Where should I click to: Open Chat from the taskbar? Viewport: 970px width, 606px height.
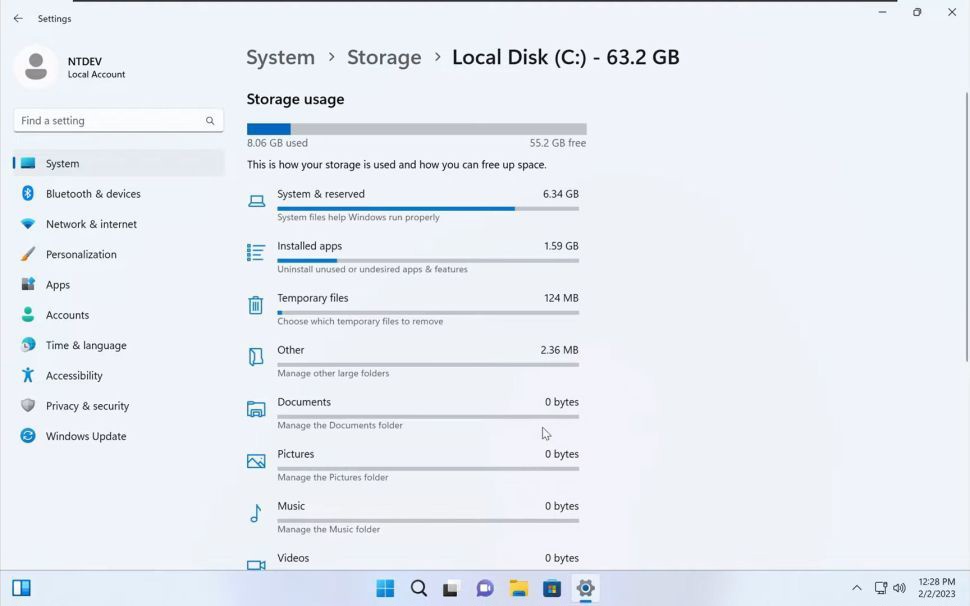point(485,588)
